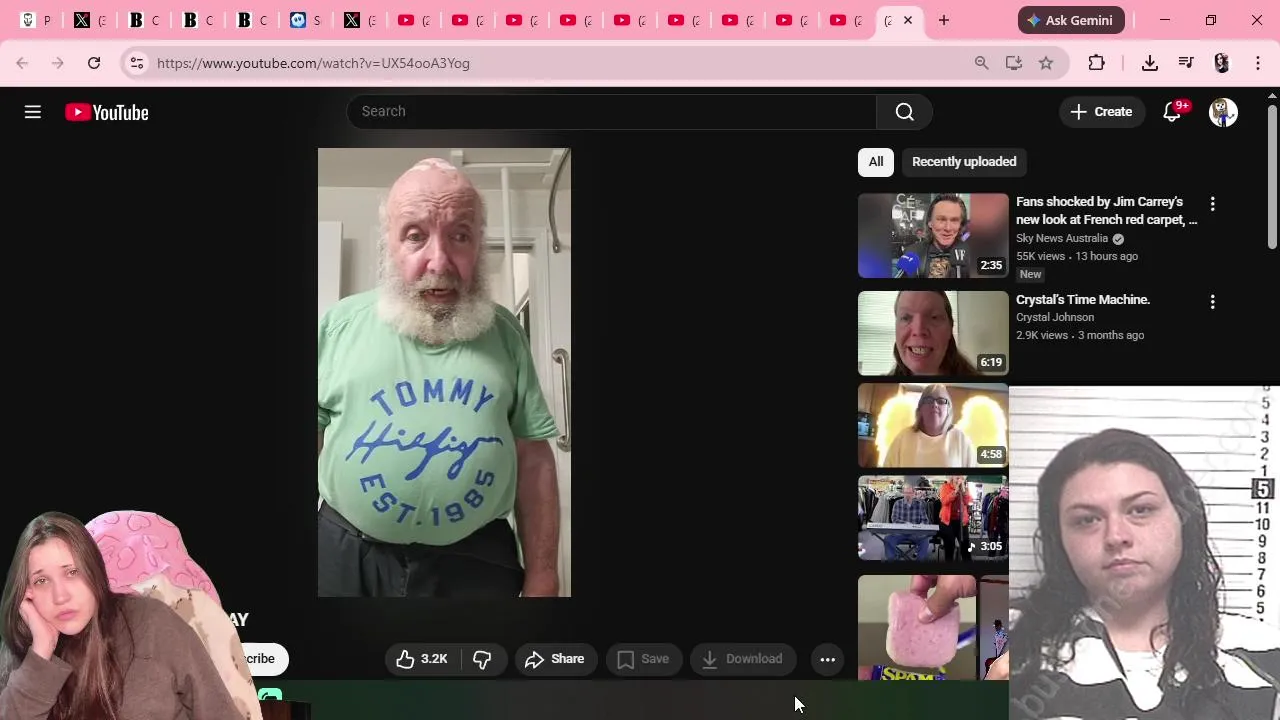Go to the YouTube home logo

[x=107, y=112]
